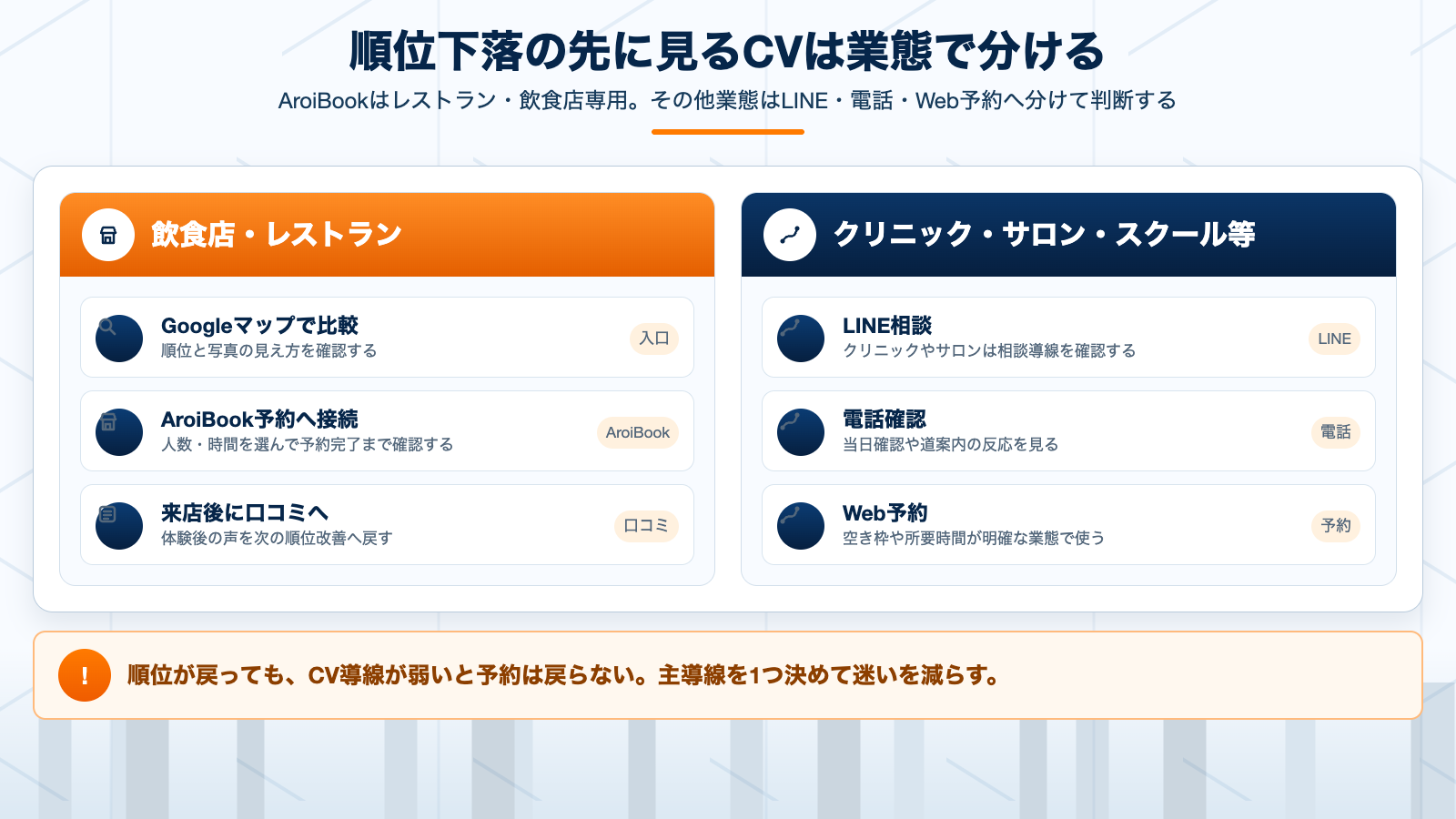Select the 来店後に口コミへ heading
Screen dimensions: 1456x819
click(245, 513)
